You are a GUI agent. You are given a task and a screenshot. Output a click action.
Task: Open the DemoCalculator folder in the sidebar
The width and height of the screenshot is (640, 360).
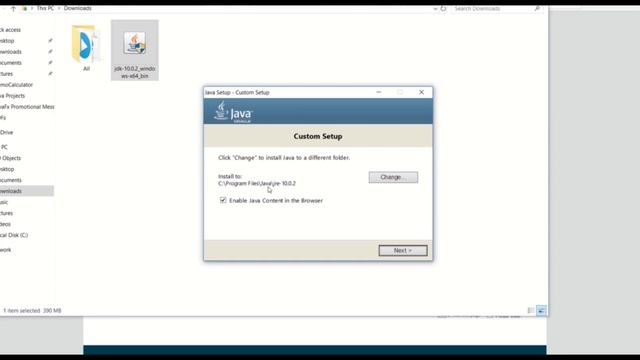pyautogui.click(x=17, y=85)
